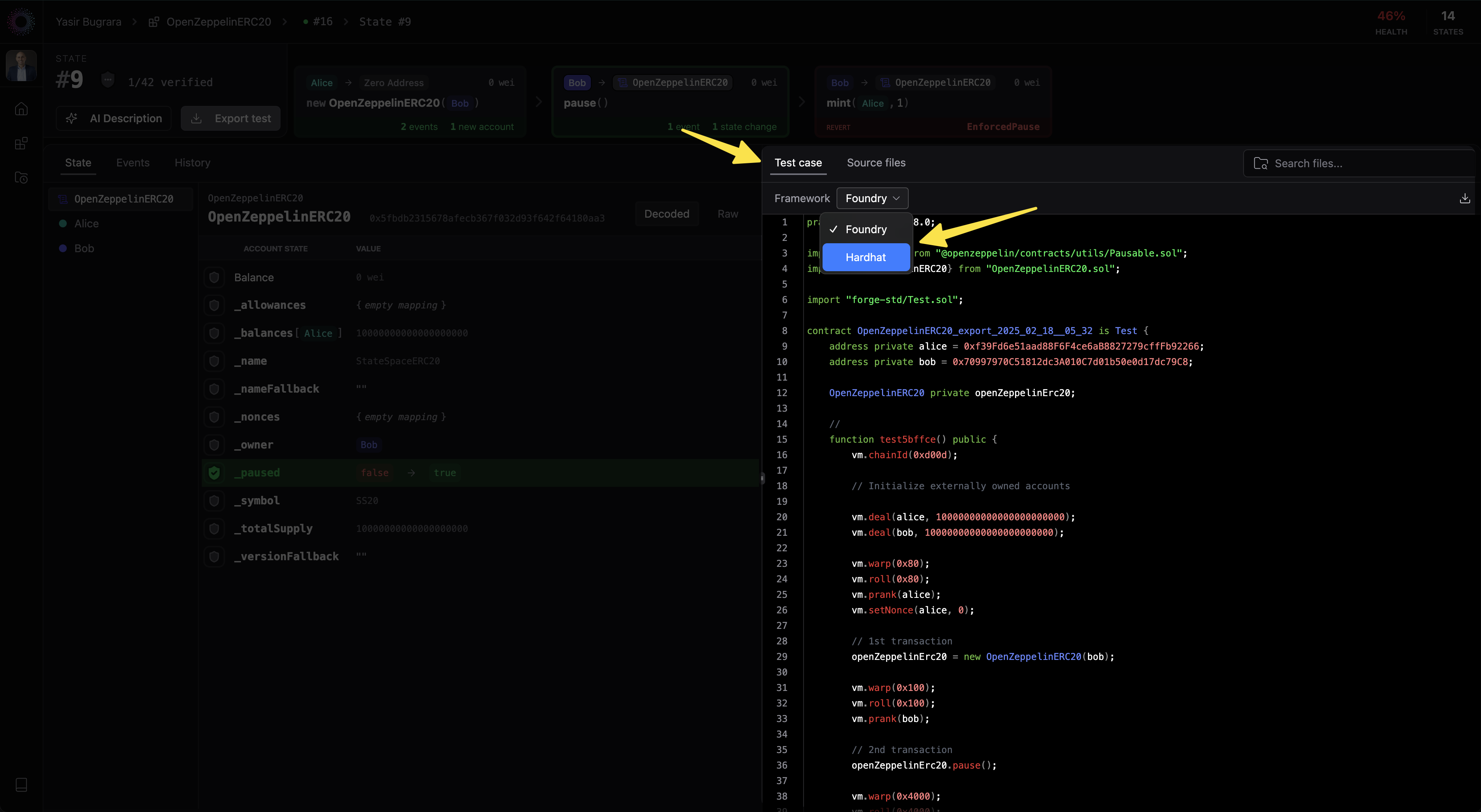Screen dimensions: 1481x812
Task: Open the Events tab
Action: pos(133,163)
